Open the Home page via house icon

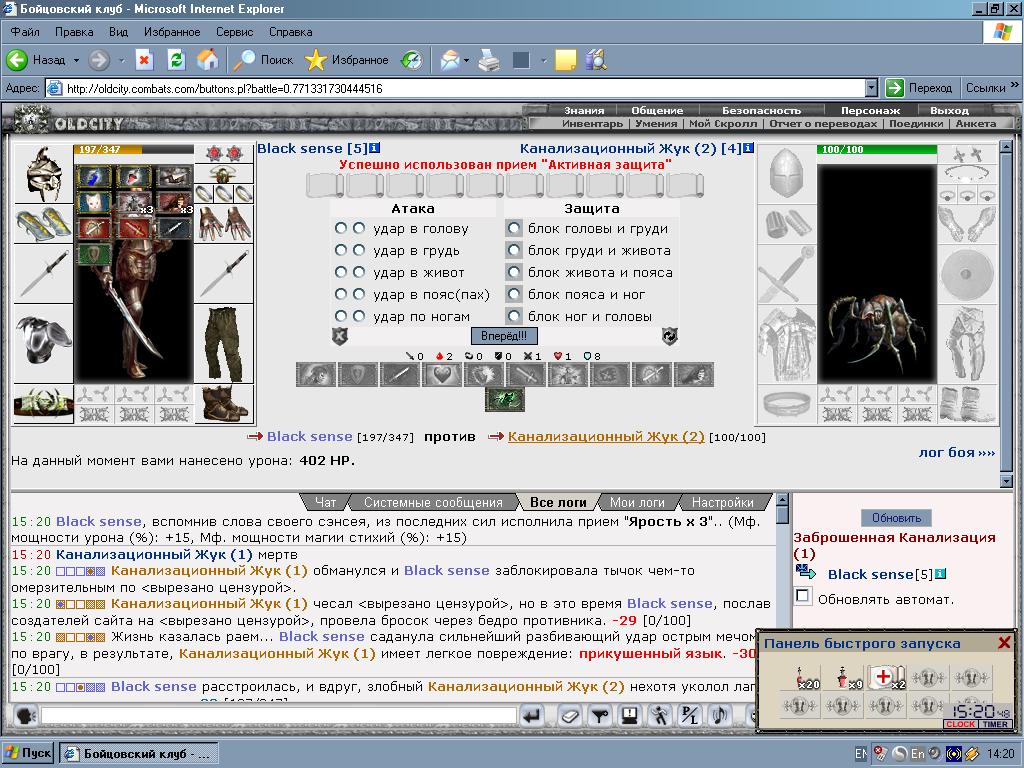[208, 61]
